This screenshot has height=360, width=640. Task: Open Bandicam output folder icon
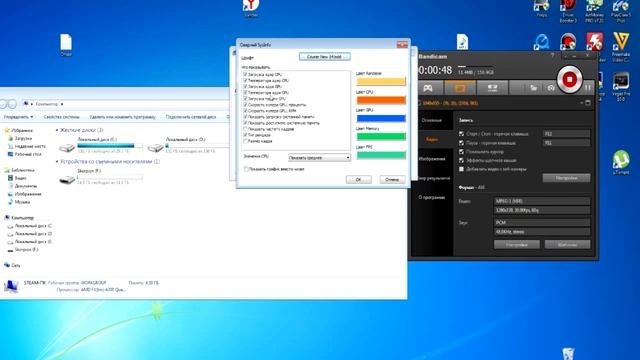533,88
